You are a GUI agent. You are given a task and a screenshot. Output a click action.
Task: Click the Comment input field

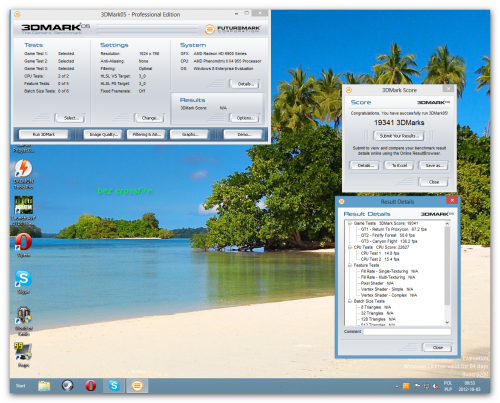407,332
